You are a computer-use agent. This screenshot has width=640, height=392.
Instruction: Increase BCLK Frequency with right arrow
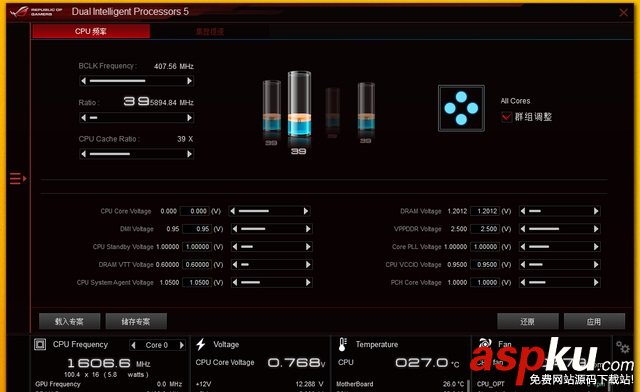point(189,81)
